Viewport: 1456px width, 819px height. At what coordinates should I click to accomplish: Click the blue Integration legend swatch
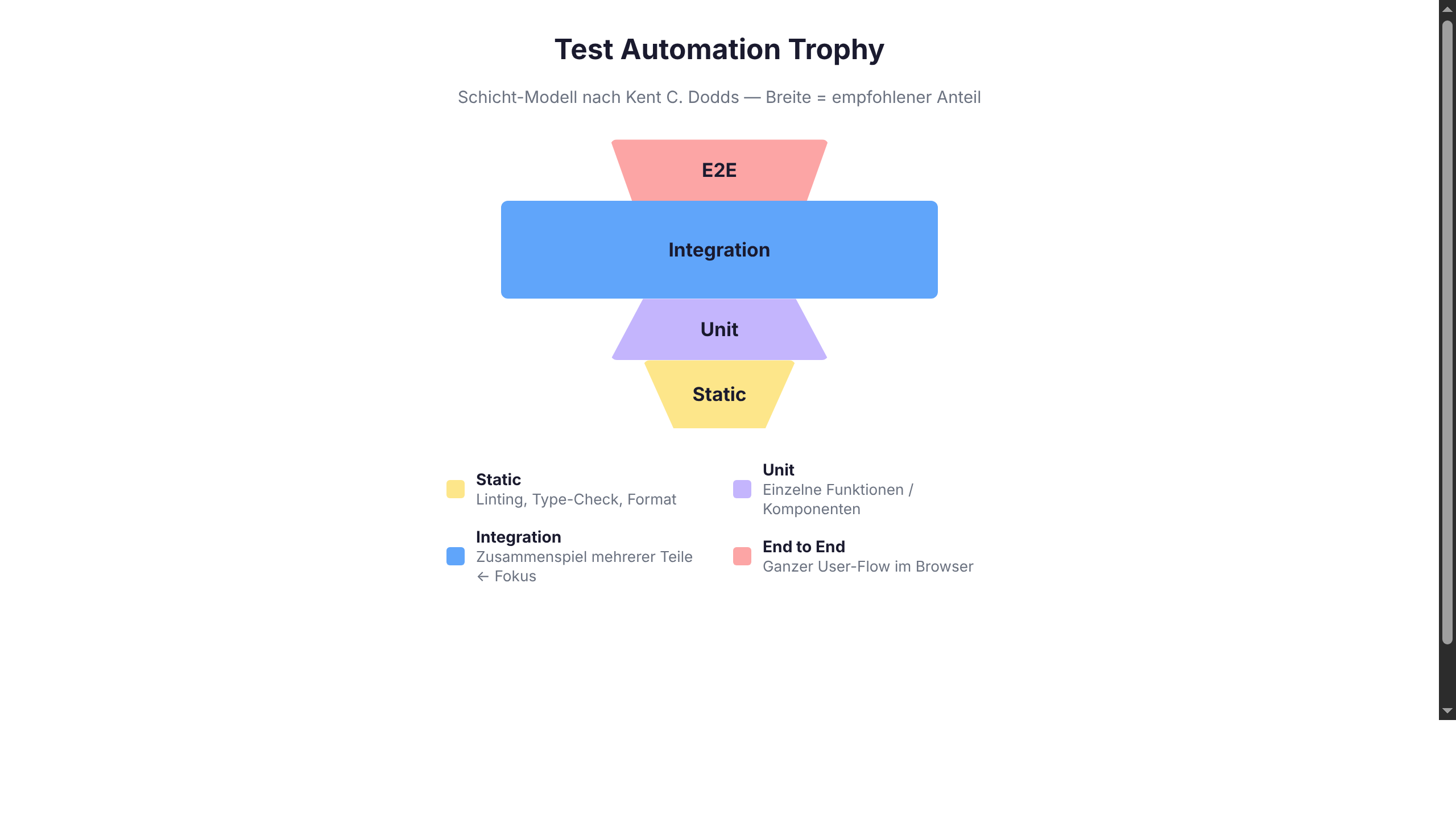[456, 556]
